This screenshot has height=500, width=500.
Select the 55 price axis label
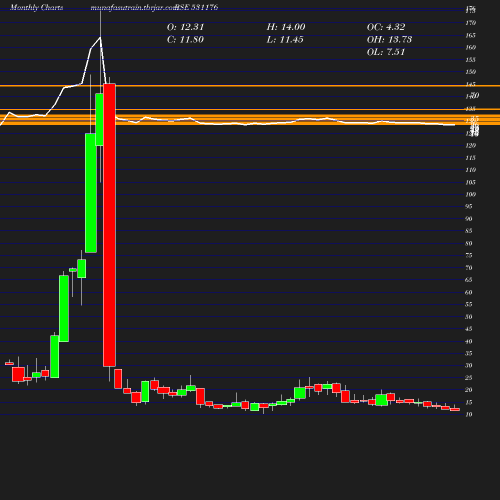469,304
